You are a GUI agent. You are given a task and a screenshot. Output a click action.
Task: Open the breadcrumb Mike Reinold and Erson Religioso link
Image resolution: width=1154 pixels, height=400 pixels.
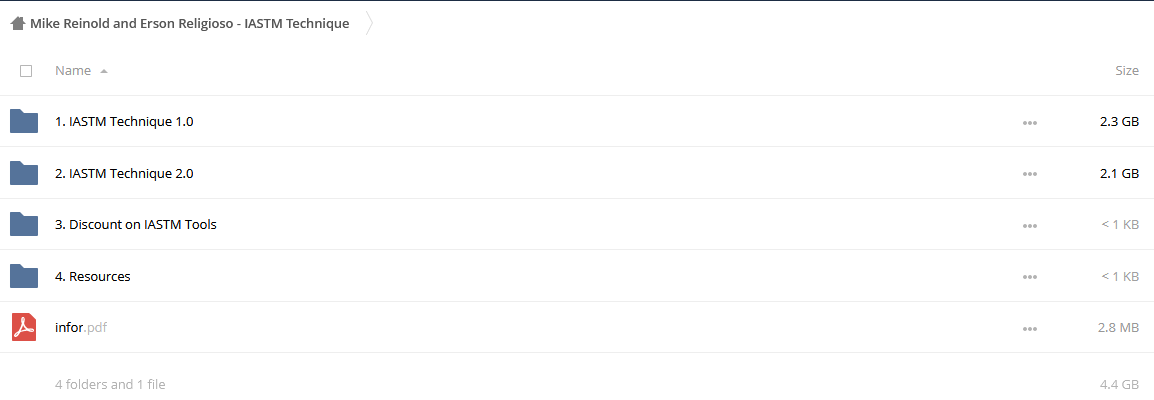point(190,24)
